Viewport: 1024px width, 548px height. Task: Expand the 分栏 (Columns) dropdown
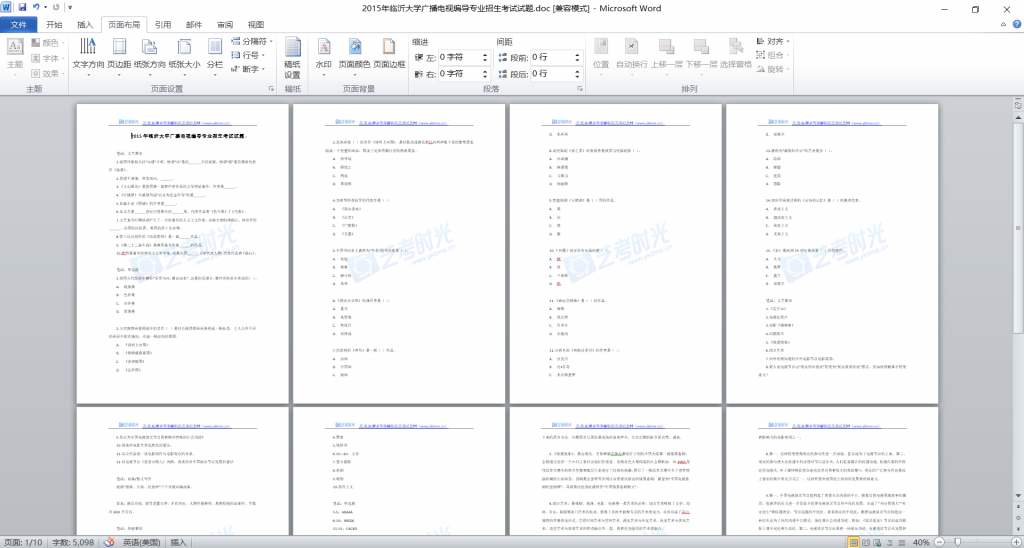215,53
